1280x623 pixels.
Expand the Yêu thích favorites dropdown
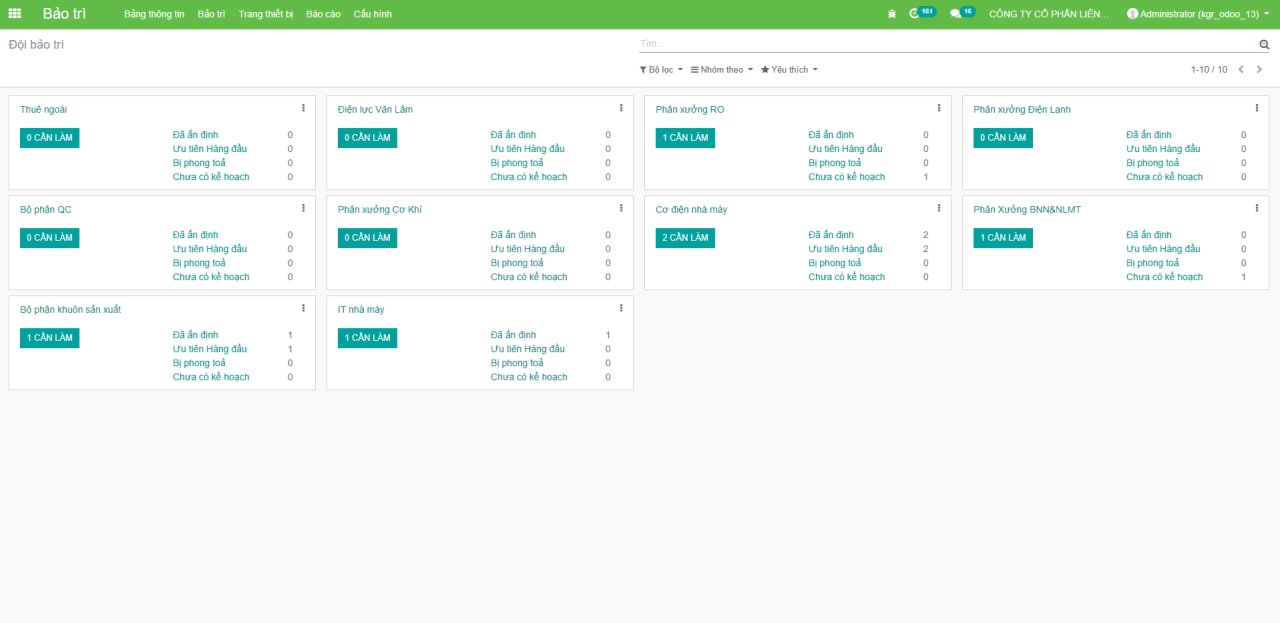point(789,70)
